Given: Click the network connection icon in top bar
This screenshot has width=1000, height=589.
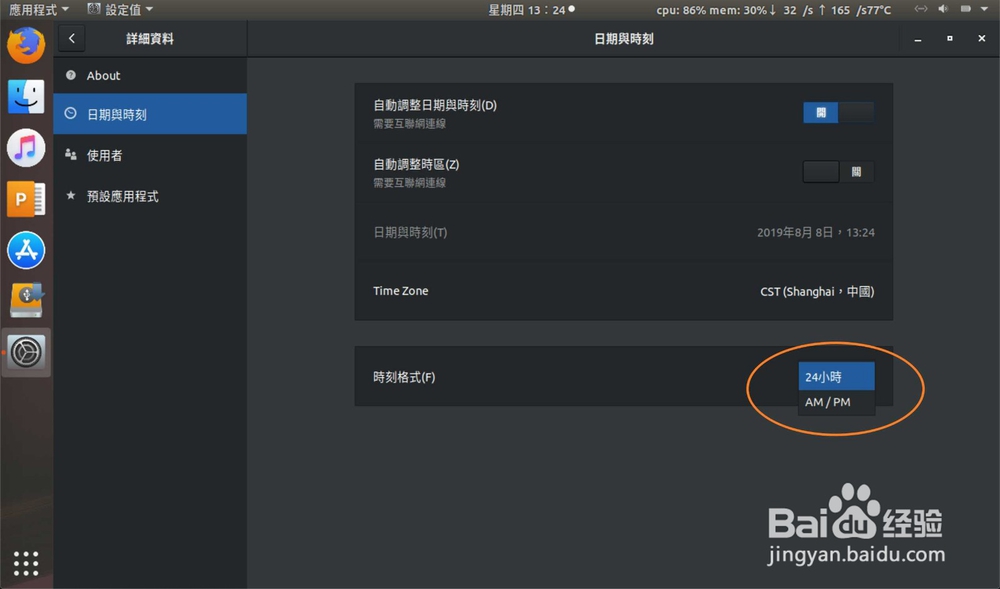Looking at the screenshot, I should point(920,9).
